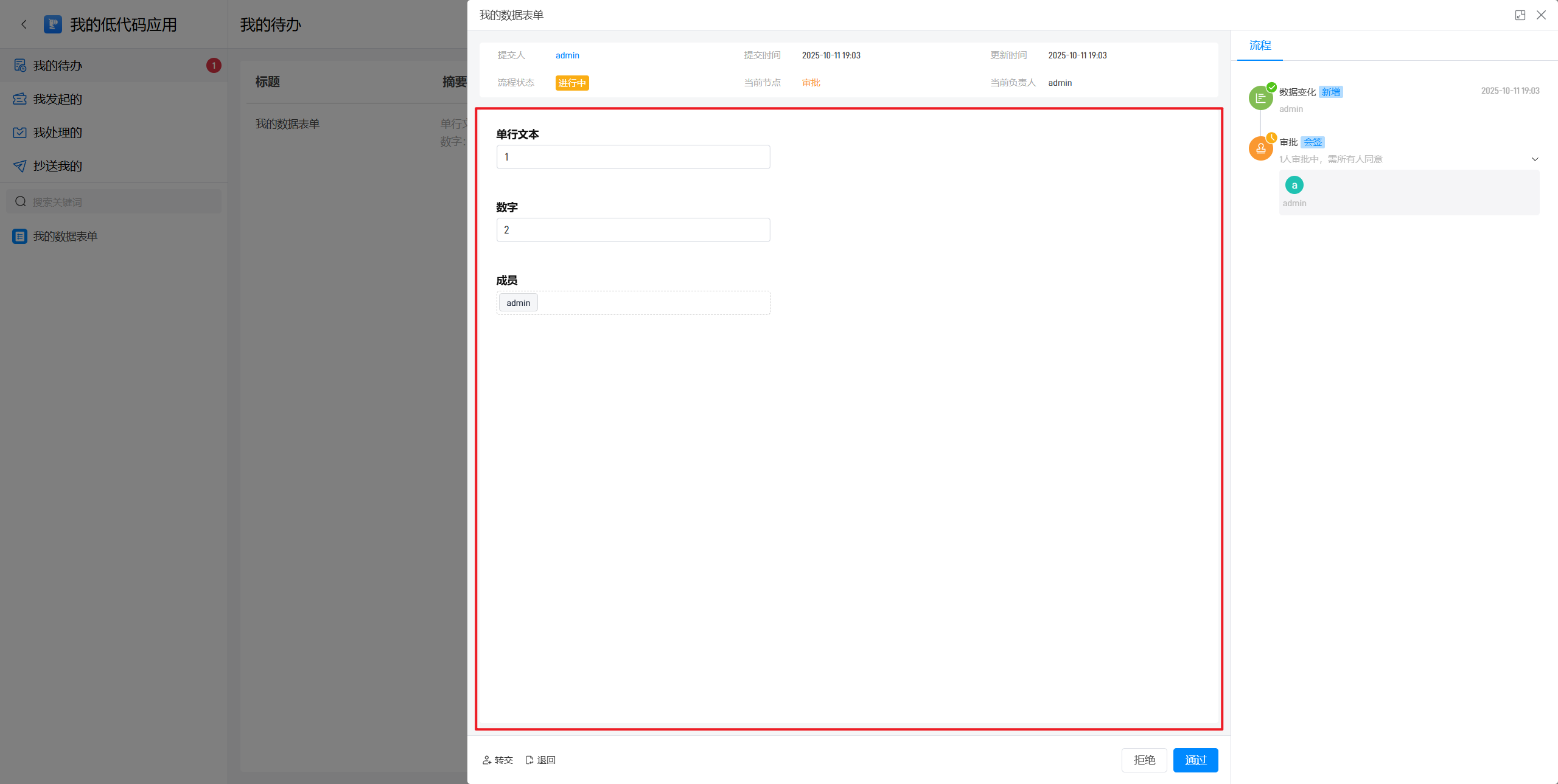Open the 我处理的 sidebar item
The image size is (1558, 784).
click(x=58, y=133)
